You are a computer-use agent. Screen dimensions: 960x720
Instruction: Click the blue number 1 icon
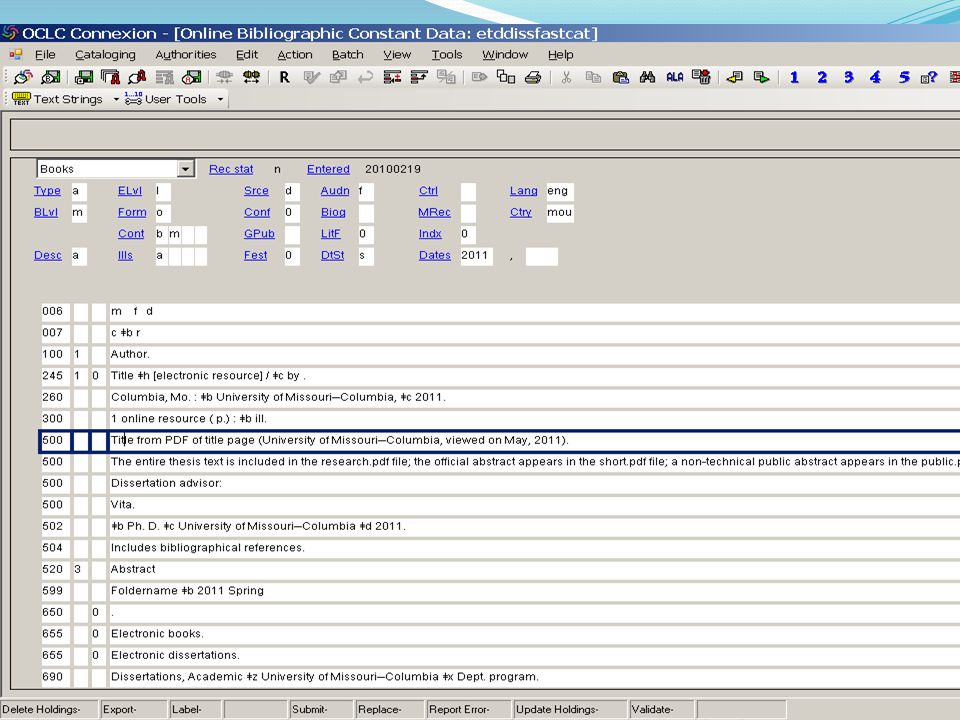(x=794, y=77)
